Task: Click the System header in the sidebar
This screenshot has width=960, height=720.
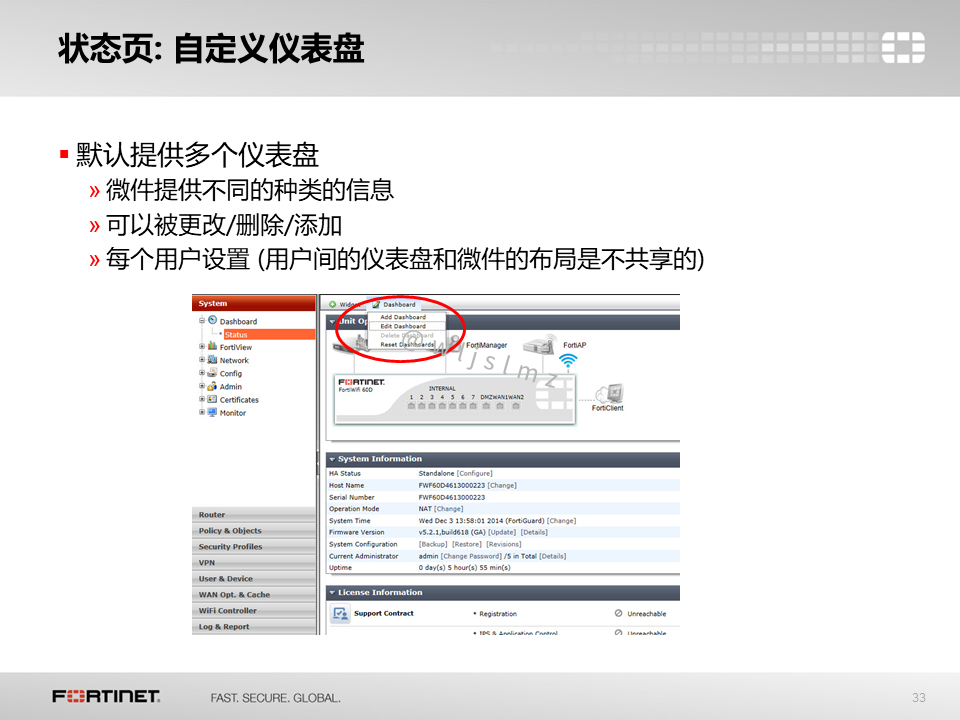Action: pos(254,303)
